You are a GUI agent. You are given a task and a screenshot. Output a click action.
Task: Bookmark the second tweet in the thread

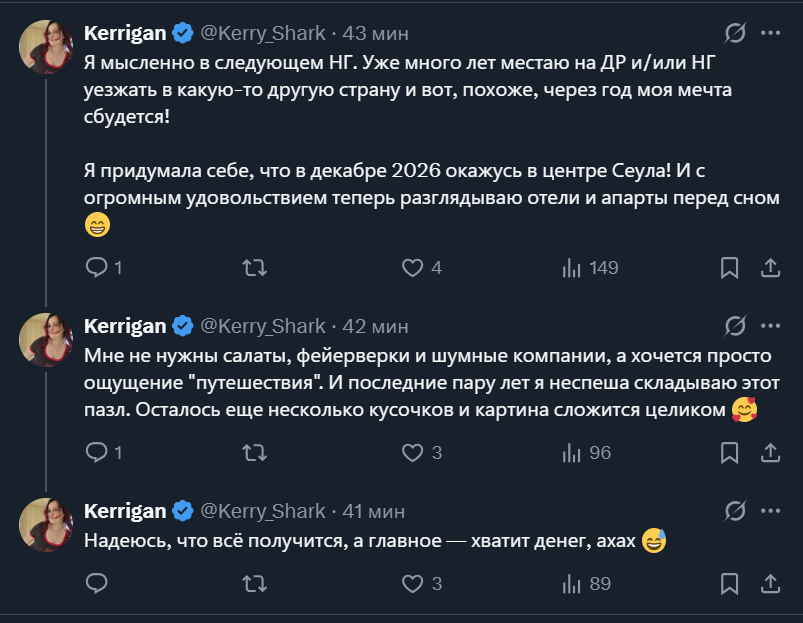pos(730,453)
